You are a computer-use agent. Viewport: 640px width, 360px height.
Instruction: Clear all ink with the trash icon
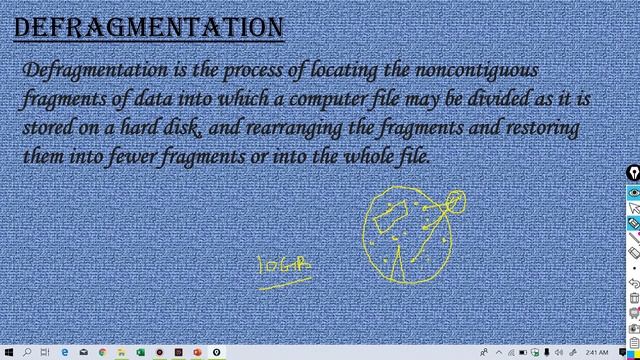point(633,298)
